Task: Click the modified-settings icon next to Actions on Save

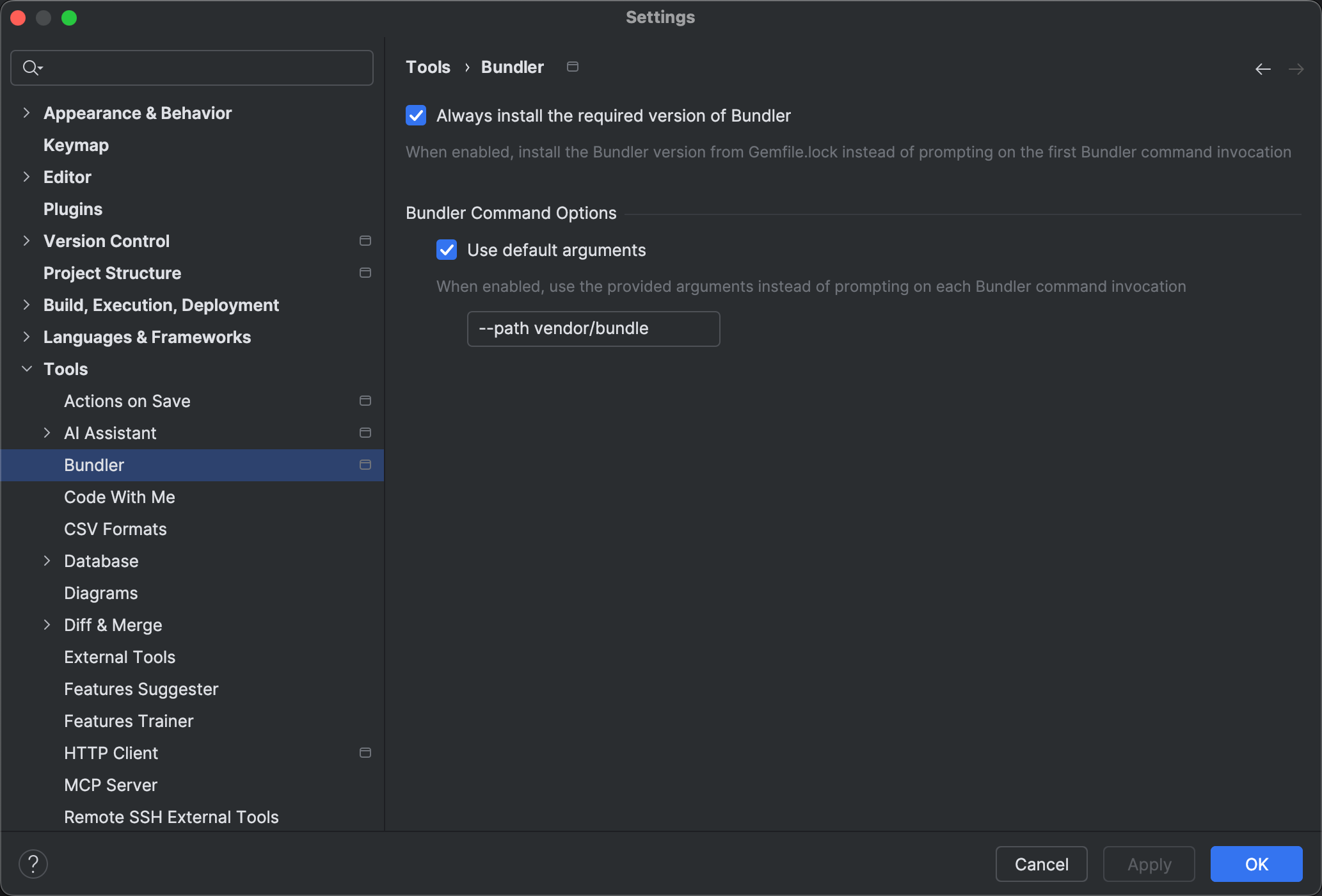Action: tap(365, 401)
